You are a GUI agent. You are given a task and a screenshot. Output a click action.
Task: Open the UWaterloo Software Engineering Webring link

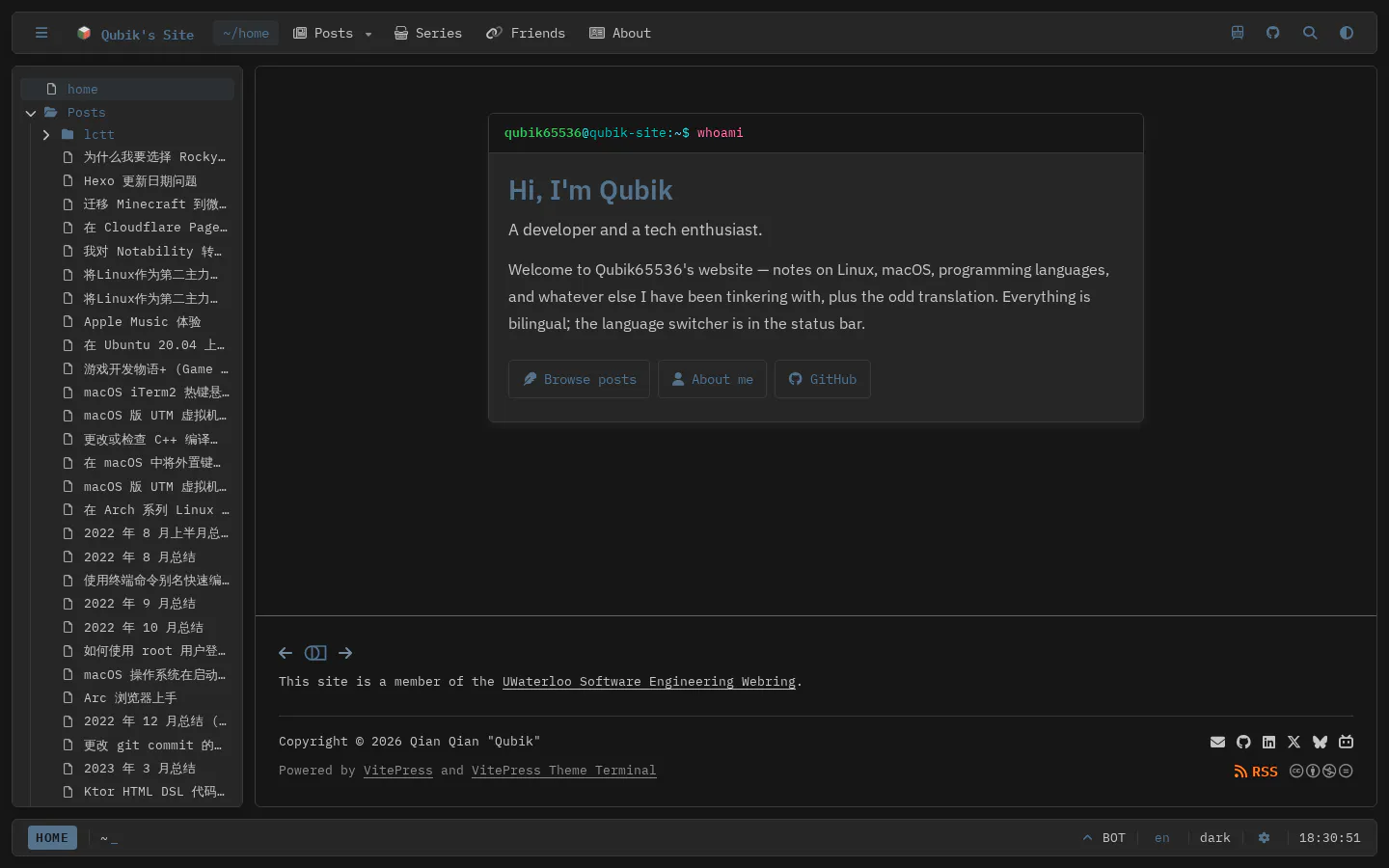pos(649,682)
